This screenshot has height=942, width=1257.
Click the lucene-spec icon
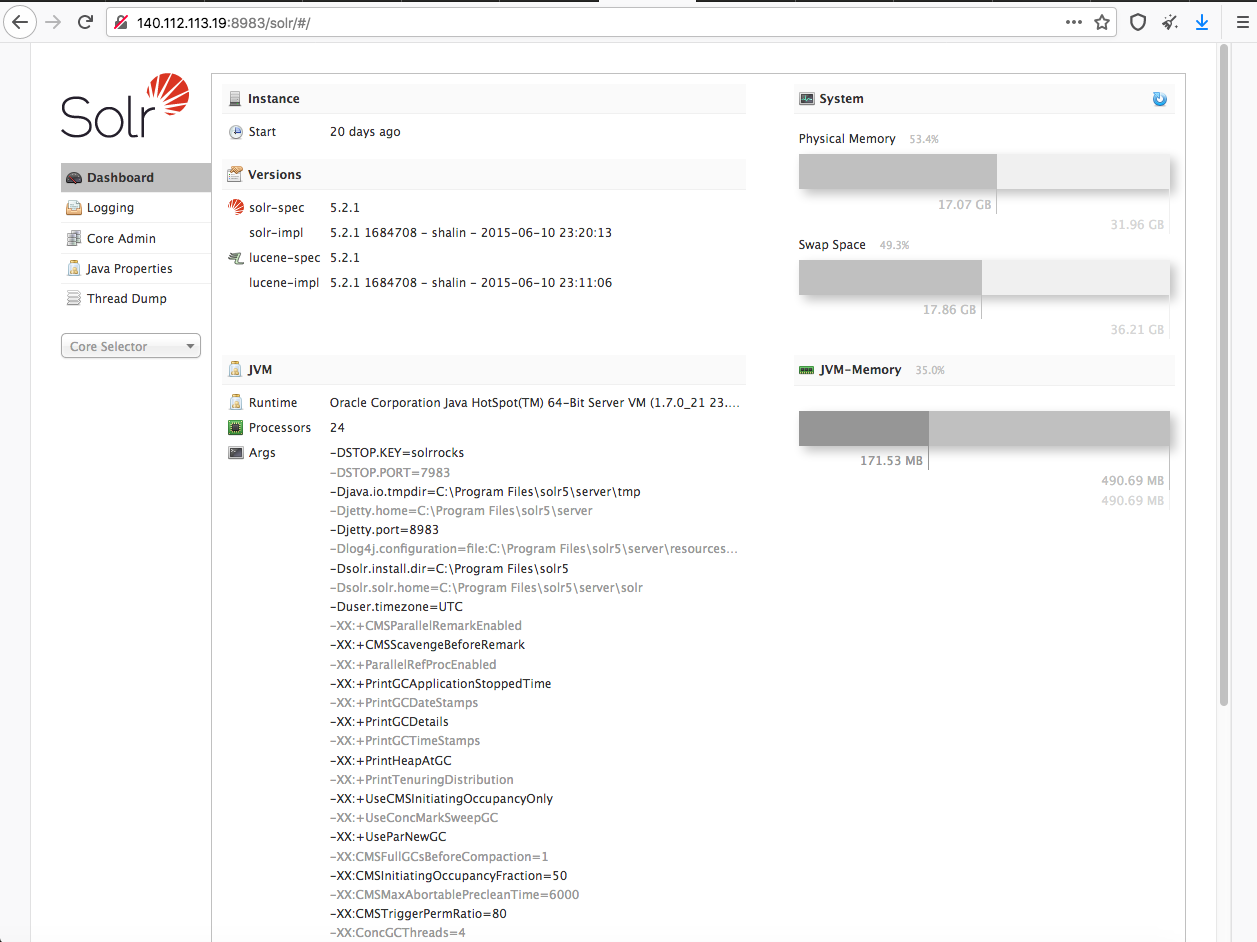point(236,257)
